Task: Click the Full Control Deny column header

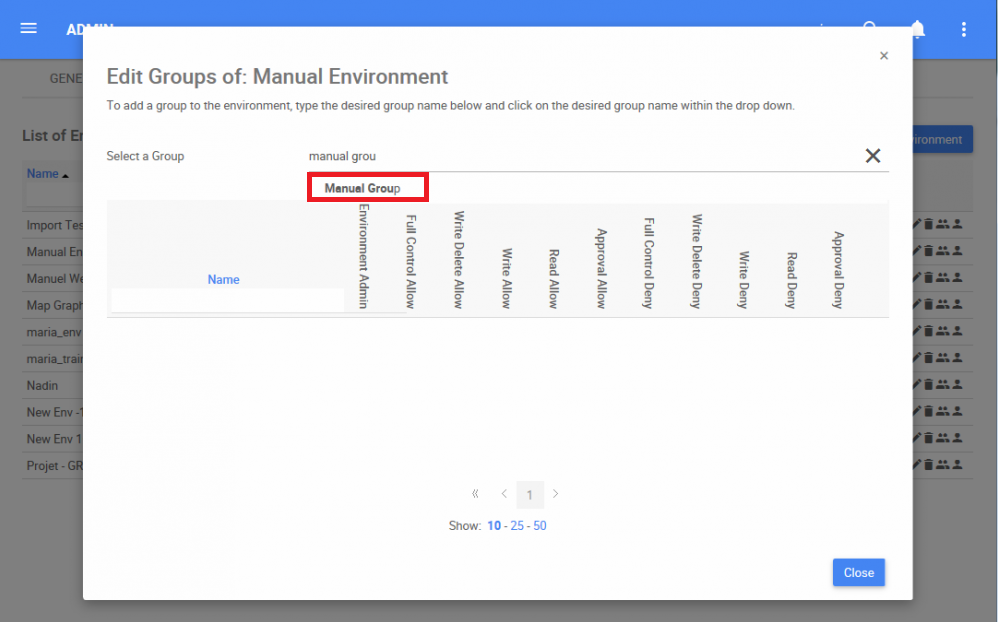Action: pyautogui.click(x=649, y=263)
